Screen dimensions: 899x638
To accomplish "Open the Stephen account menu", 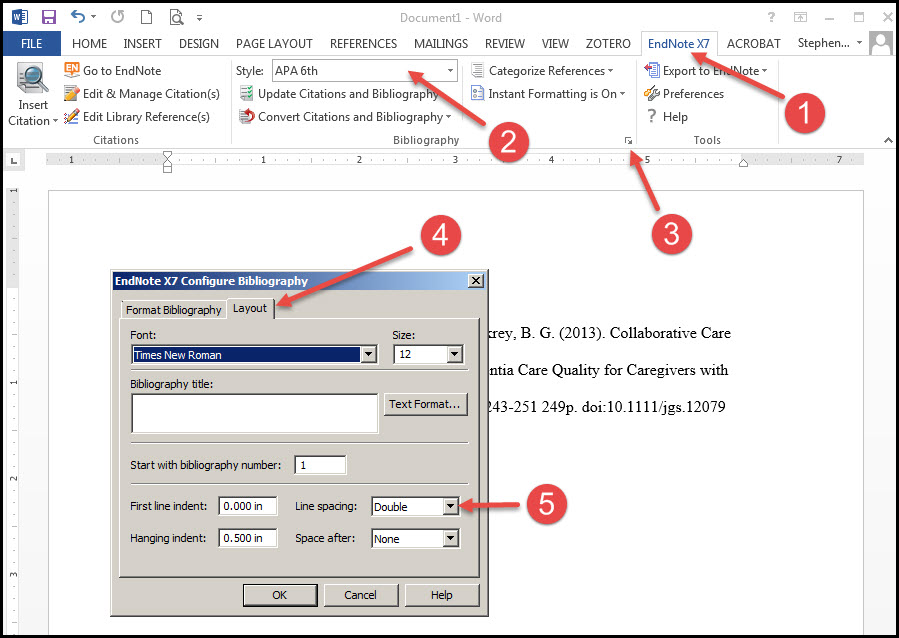I will 830,43.
